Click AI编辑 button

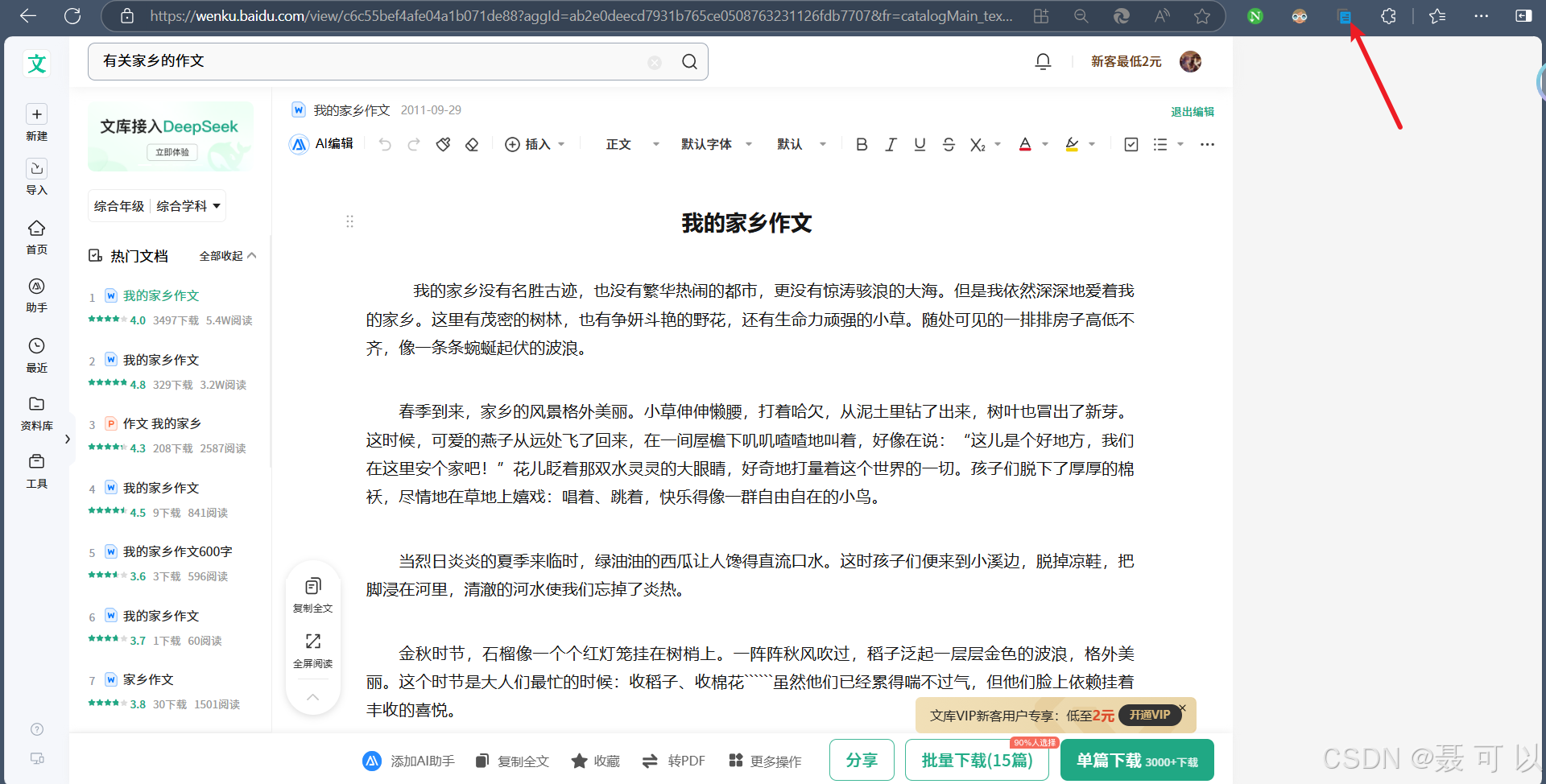click(321, 144)
